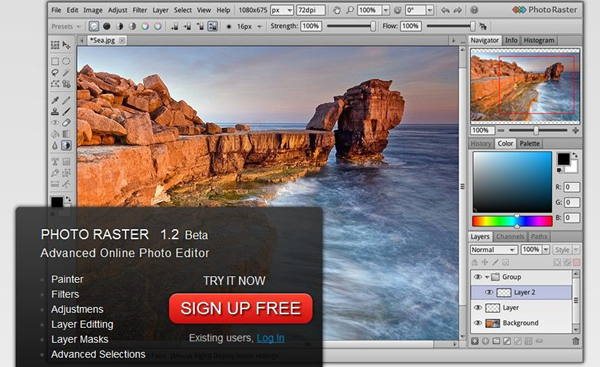Close the Sea.jpg document tab
The height and width of the screenshot is (367, 600).
click(122, 40)
